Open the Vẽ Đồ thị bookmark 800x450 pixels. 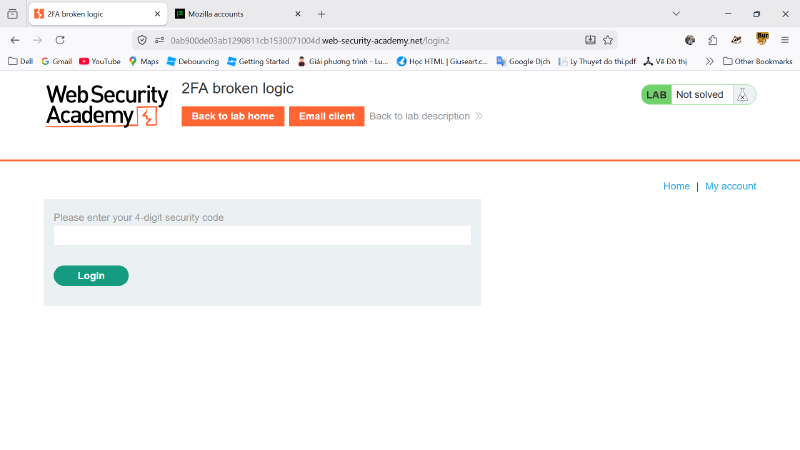pos(665,61)
